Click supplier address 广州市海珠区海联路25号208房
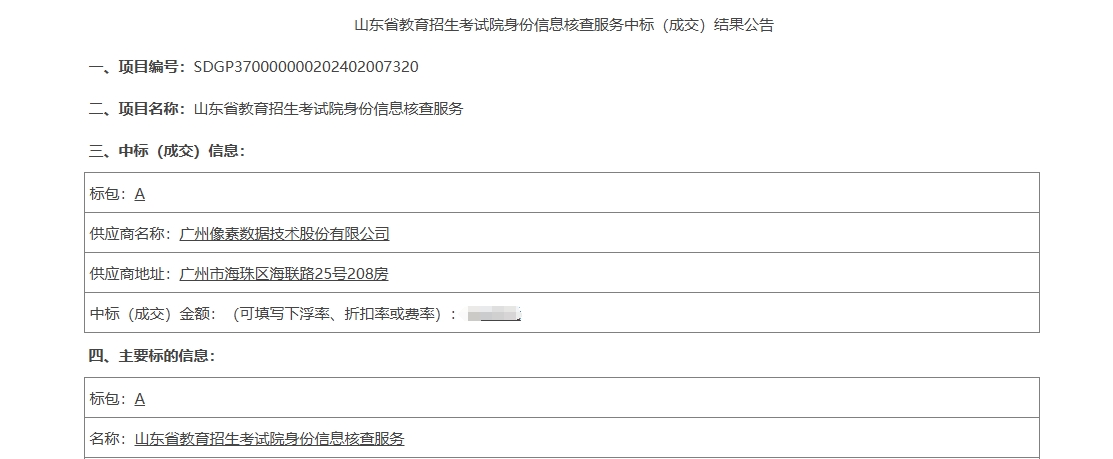This screenshot has width=1113, height=459. (x=283, y=274)
